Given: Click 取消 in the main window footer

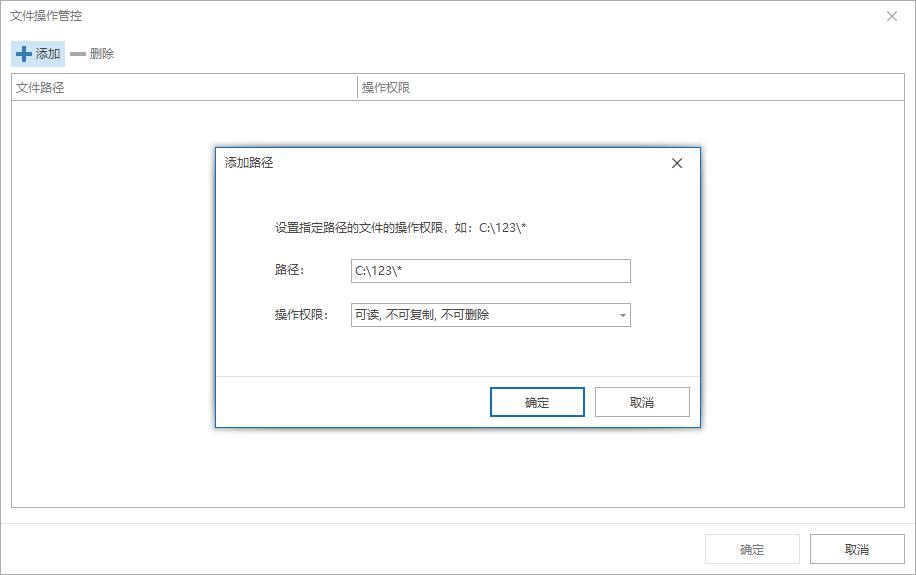Looking at the screenshot, I should [x=857, y=549].
